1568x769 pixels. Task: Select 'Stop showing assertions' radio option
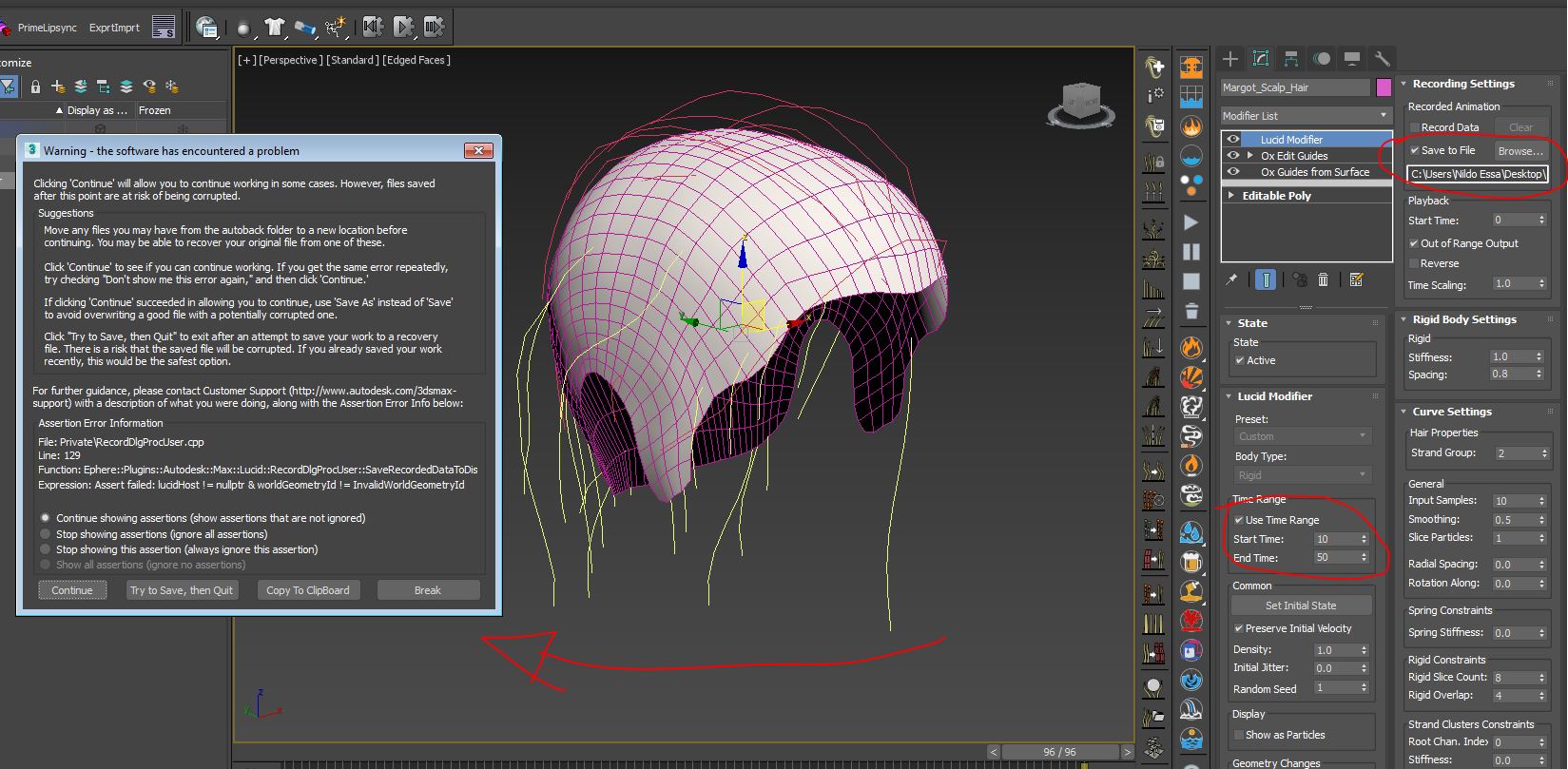click(45, 534)
